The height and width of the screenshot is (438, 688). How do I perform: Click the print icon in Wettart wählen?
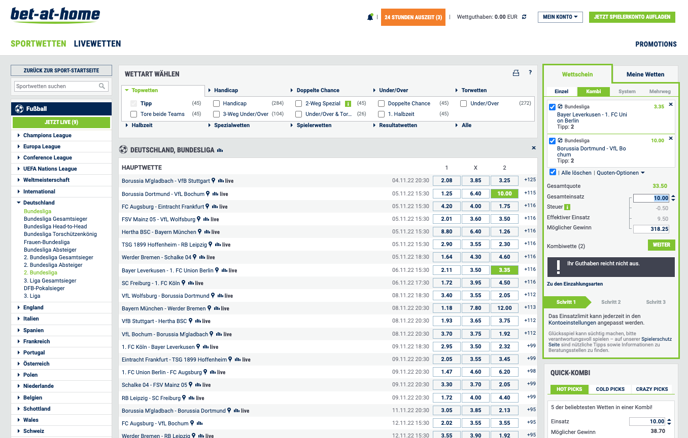pos(516,73)
